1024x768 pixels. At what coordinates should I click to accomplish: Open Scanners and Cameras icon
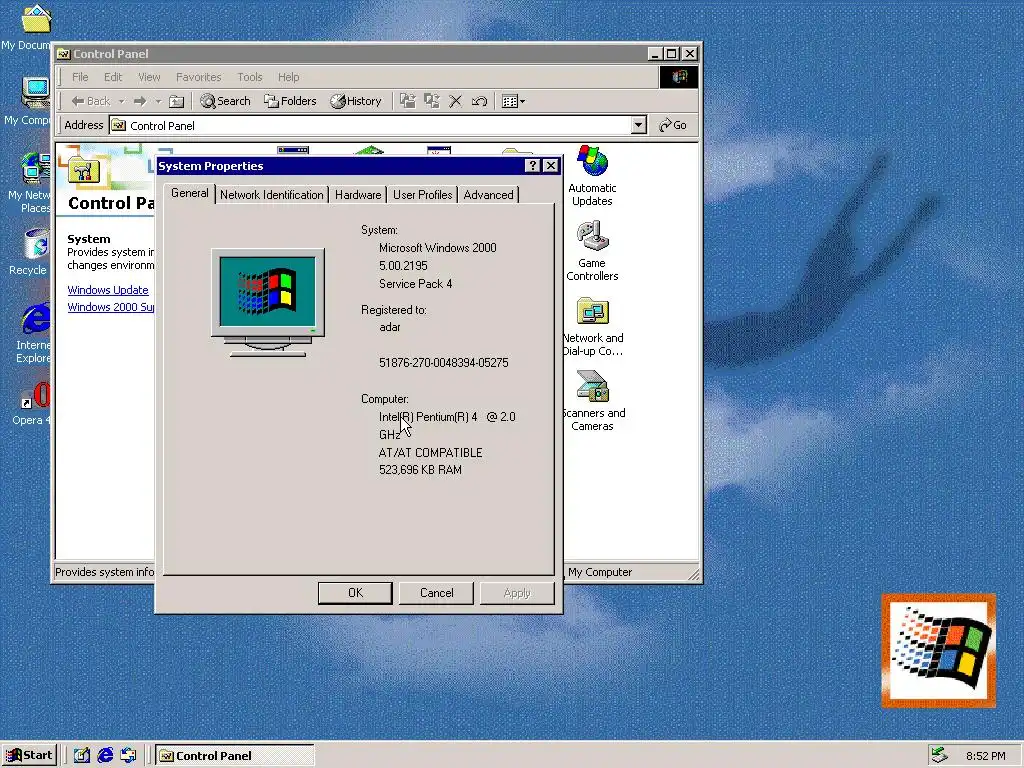(593, 401)
